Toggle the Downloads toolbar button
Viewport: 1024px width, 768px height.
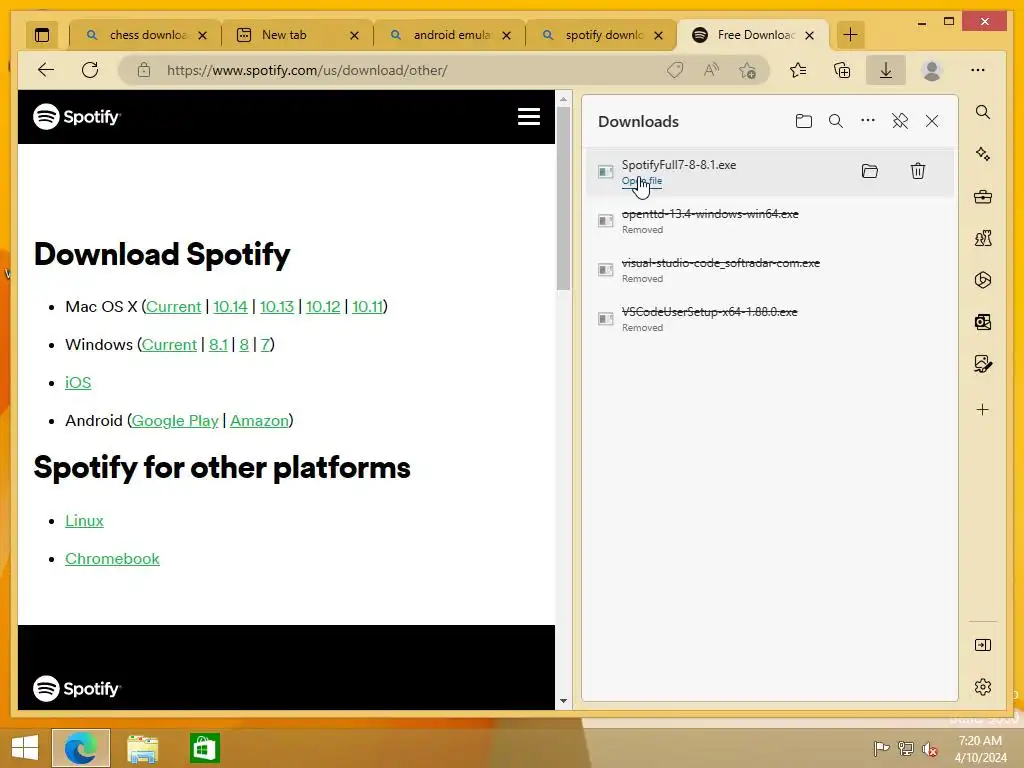[886, 70]
